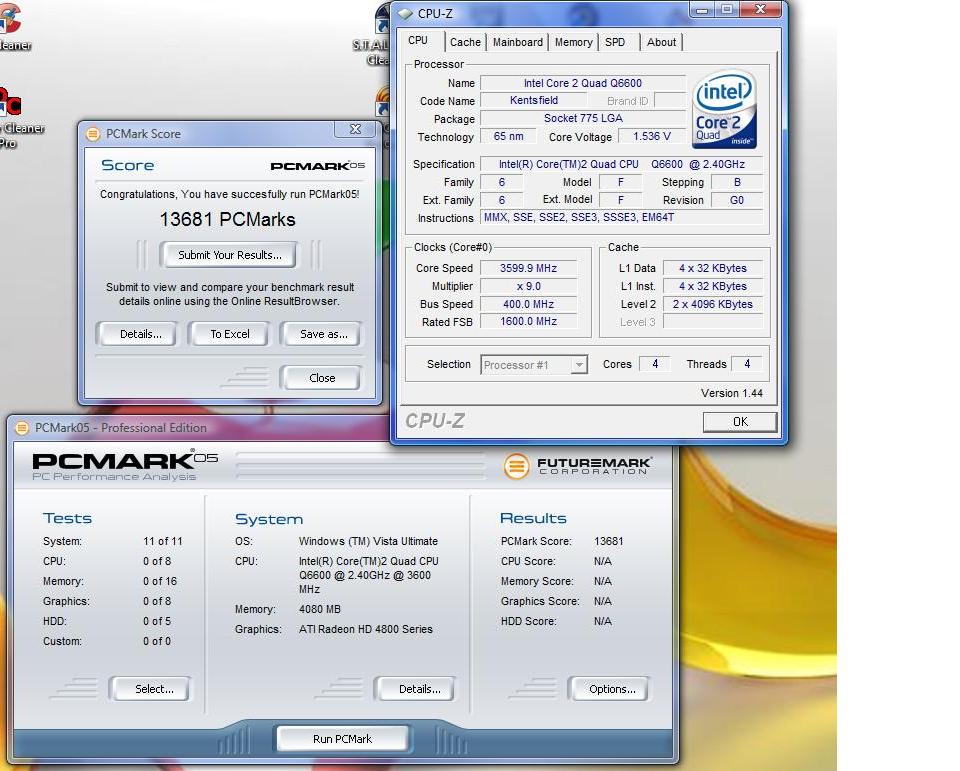Click the Technology value 65 nm

point(508,136)
